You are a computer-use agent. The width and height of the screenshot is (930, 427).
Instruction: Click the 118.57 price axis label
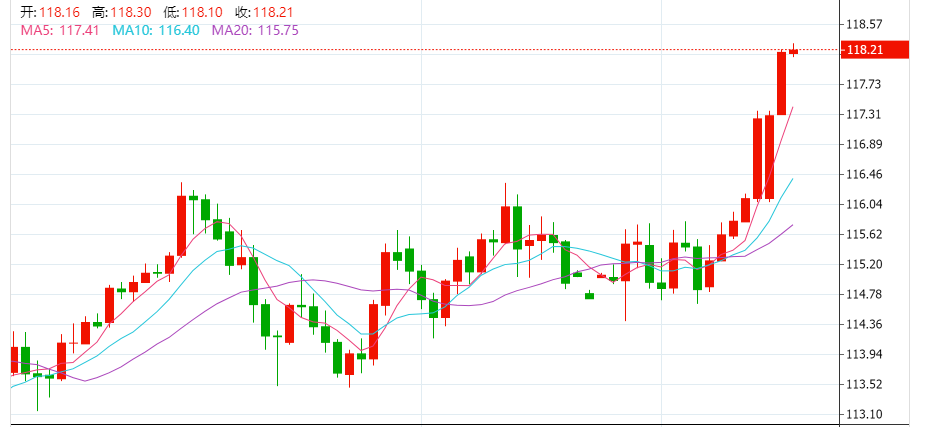coord(865,24)
